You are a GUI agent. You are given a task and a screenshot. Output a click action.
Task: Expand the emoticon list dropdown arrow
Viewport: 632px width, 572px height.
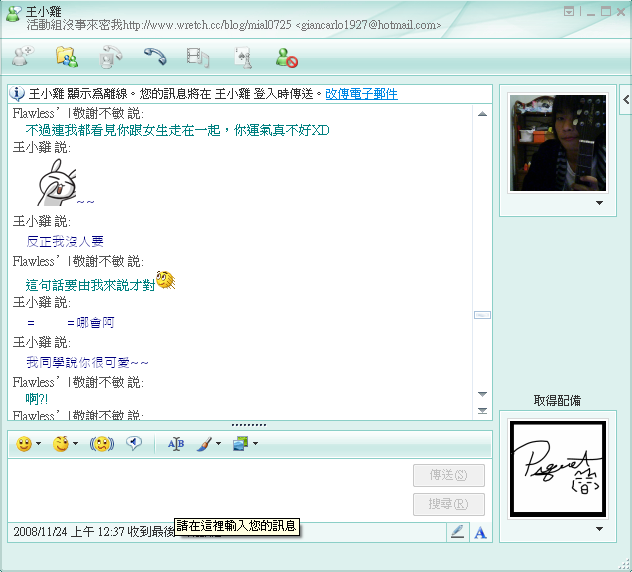(38, 443)
